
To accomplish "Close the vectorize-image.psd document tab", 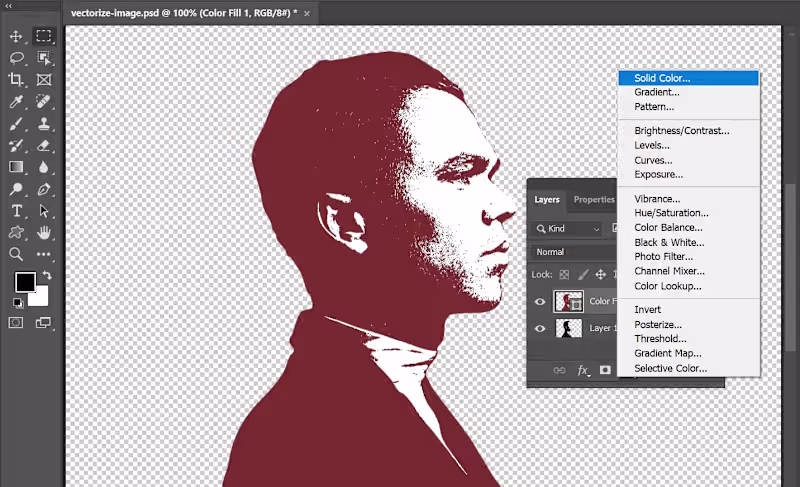I will click(307, 14).
